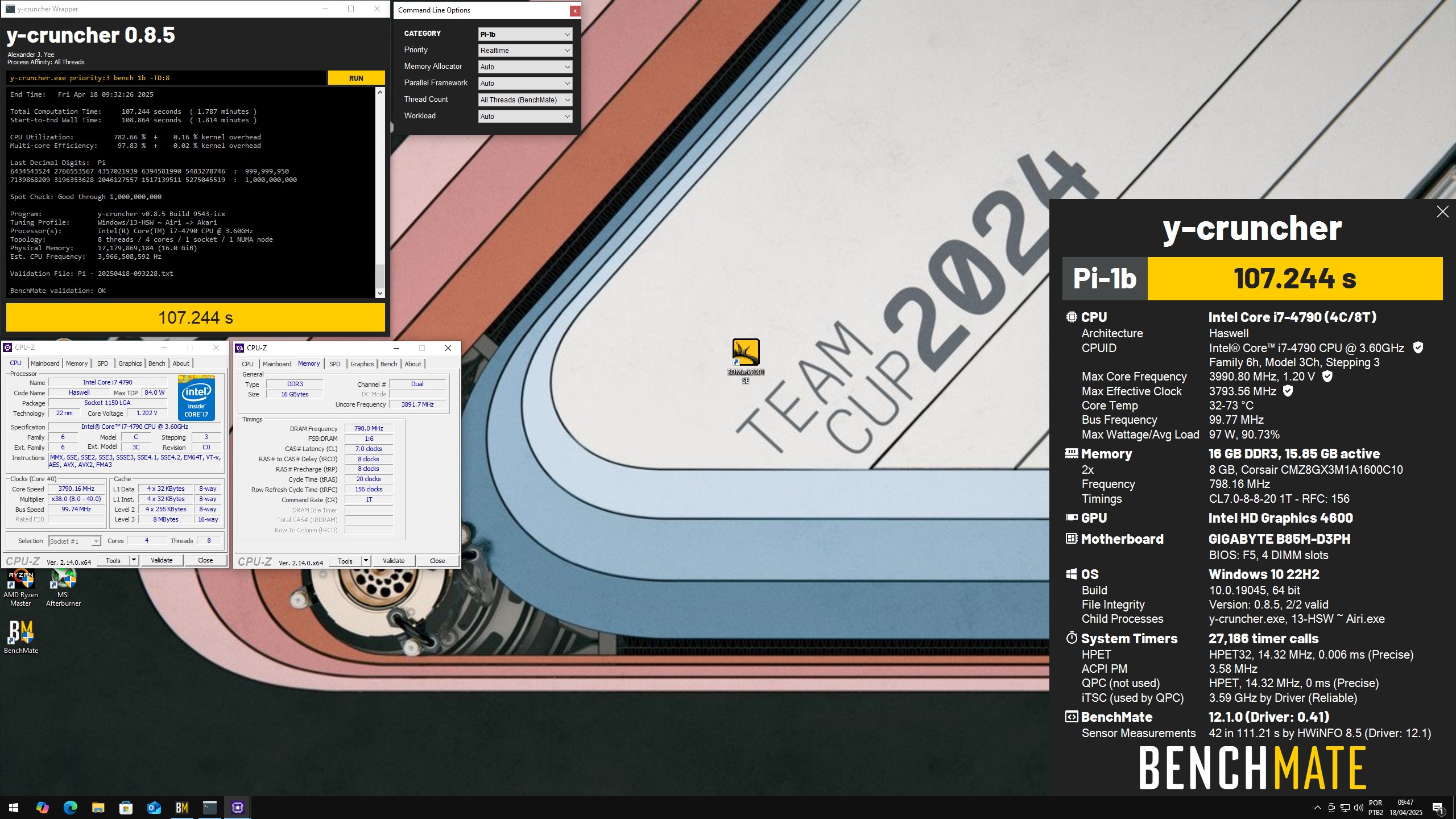Open Tools dropdown arrow in left CPU-Z
1456x819 pixels.
[x=134, y=560]
